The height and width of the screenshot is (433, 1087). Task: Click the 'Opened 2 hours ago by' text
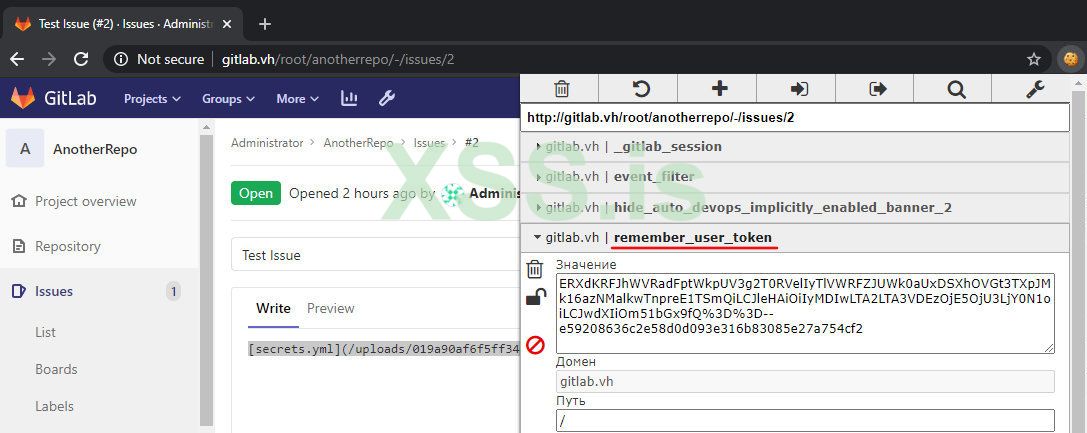pyautogui.click(x=362, y=193)
